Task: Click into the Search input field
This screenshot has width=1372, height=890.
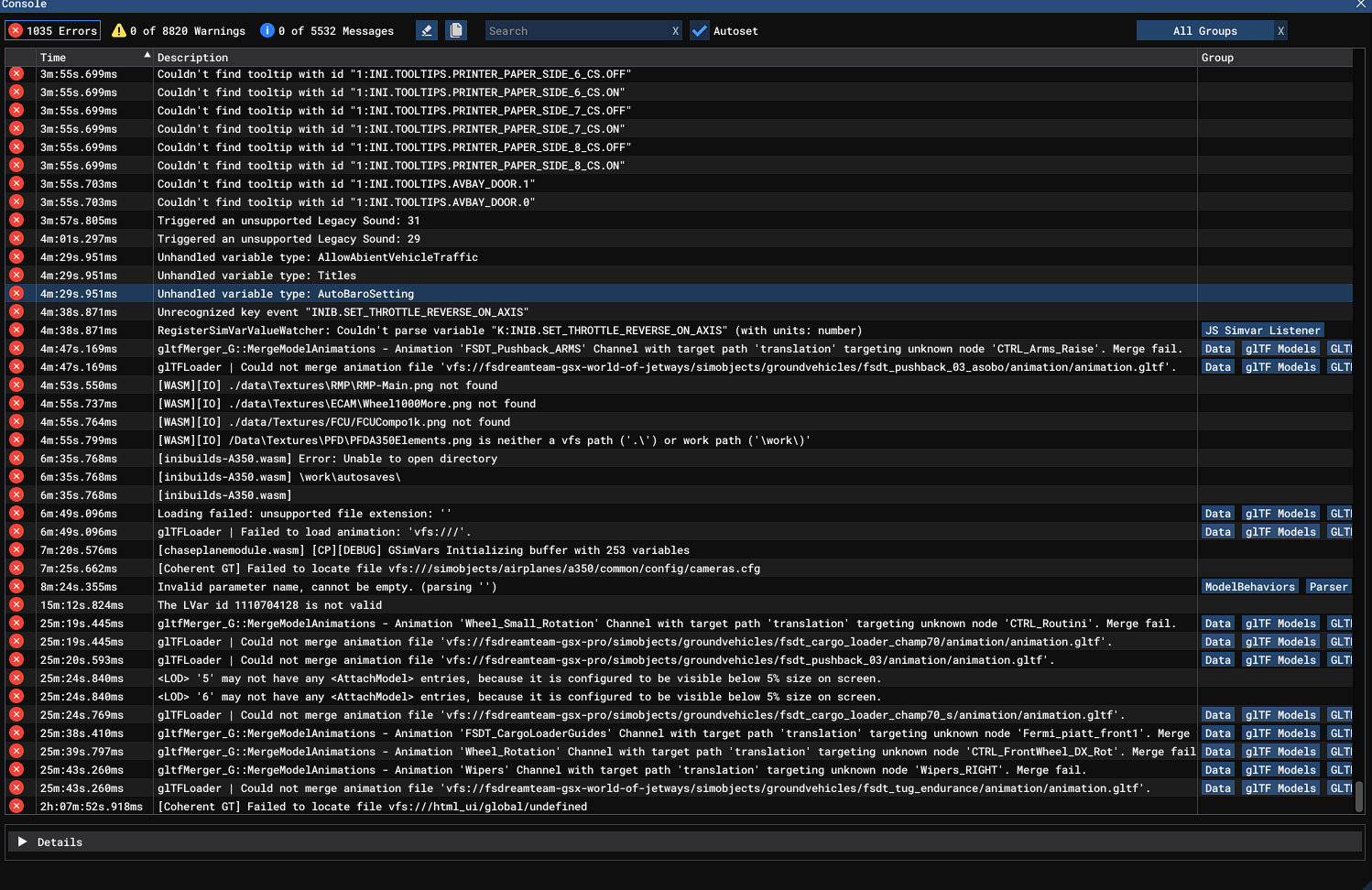Action: coord(577,31)
